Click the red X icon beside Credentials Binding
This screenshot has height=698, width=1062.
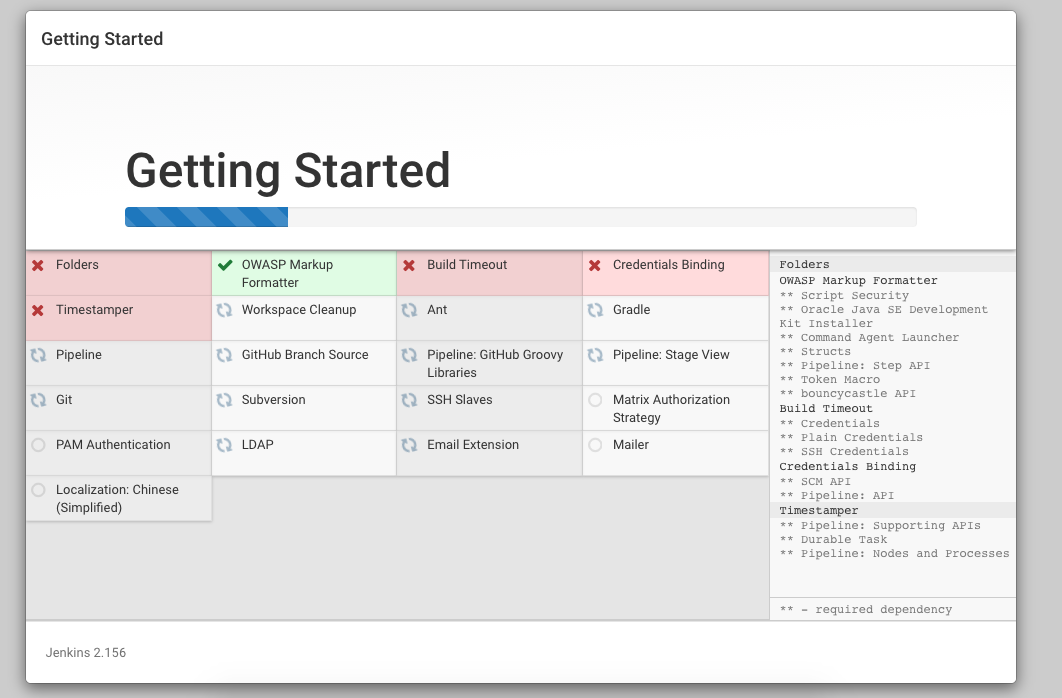595,265
